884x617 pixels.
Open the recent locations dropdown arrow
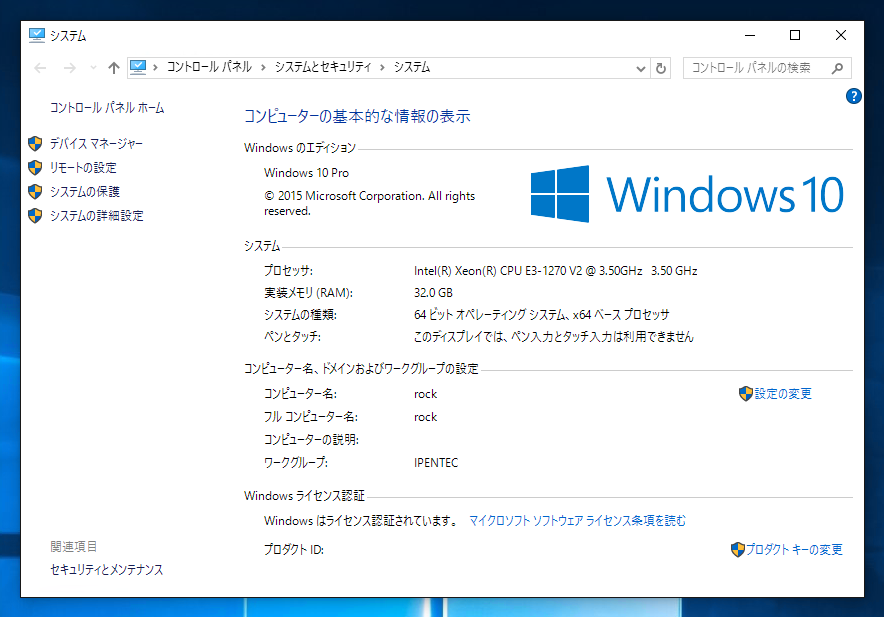click(93, 68)
